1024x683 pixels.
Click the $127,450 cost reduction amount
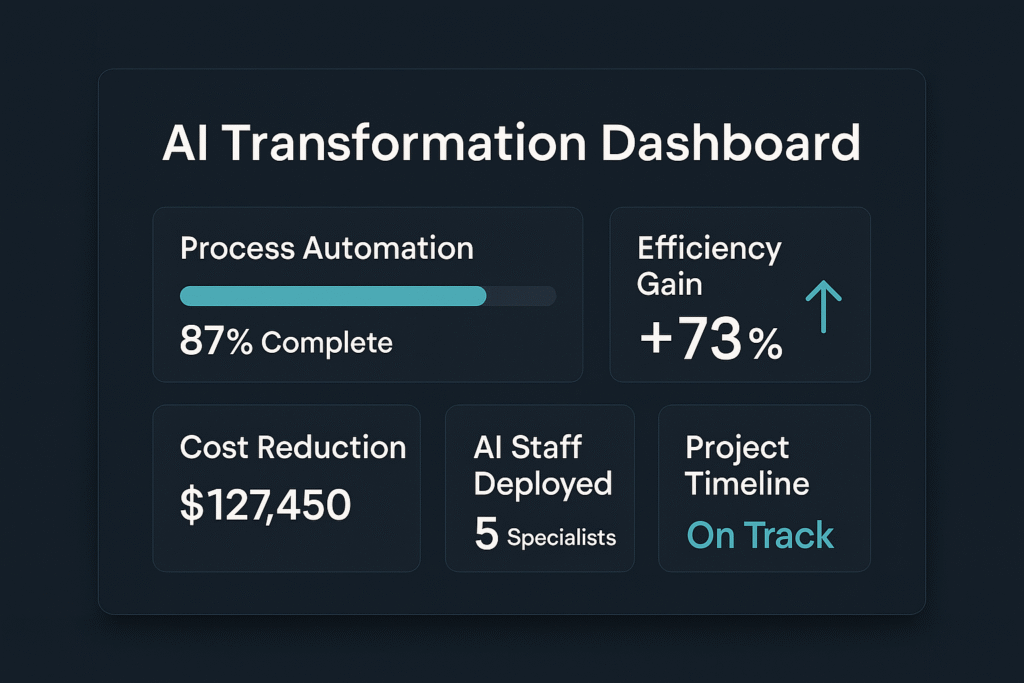(265, 505)
